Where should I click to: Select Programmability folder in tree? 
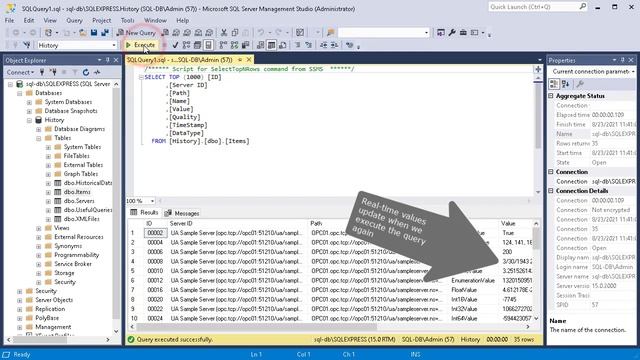point(77,255)
